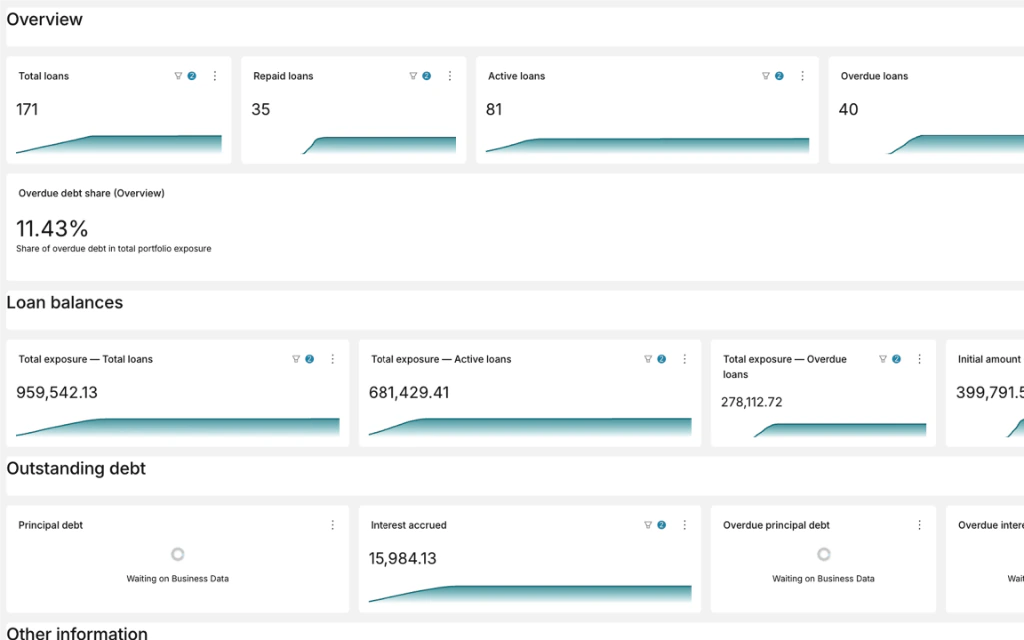
Task: Open the filter icon on Repaid loans card
Action: tap(413, 76)
